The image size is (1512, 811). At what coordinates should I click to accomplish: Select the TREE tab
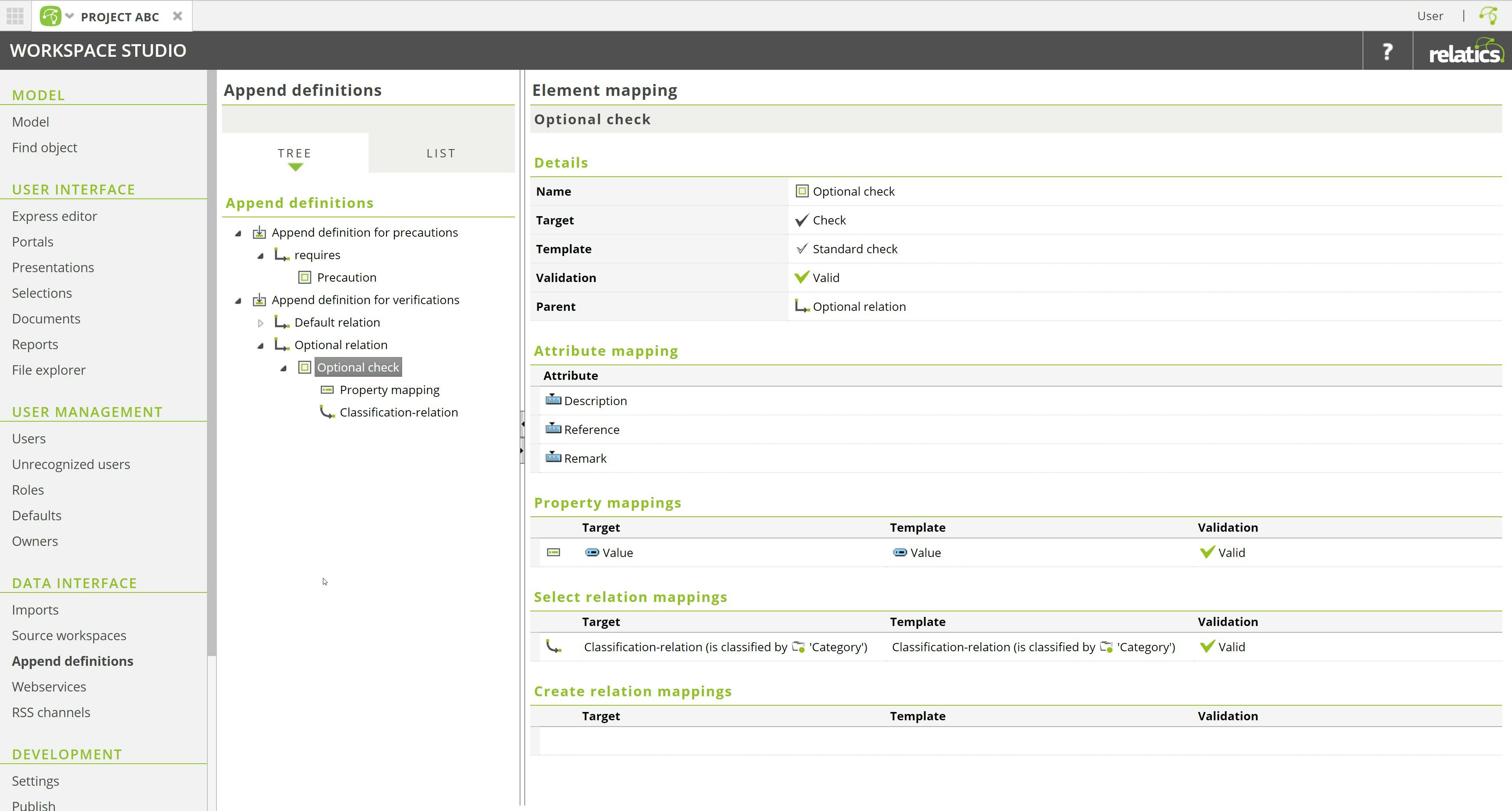pos(295,153)
